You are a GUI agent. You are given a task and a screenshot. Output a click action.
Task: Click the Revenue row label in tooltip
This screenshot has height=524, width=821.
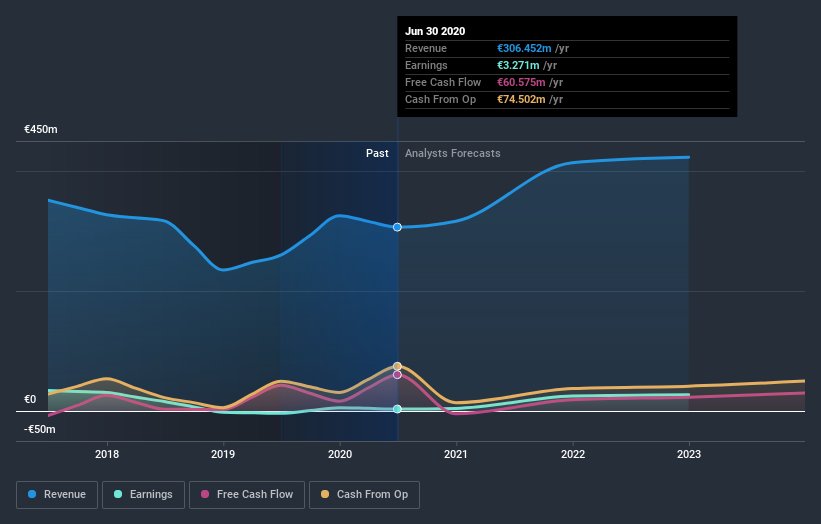click(426, 48)
